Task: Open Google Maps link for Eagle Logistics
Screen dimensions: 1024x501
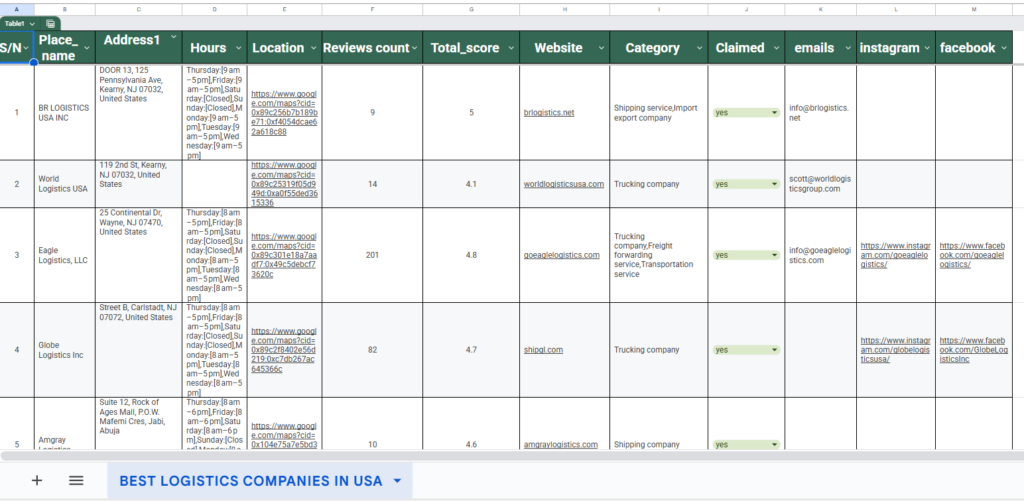Action: [284, 255]
